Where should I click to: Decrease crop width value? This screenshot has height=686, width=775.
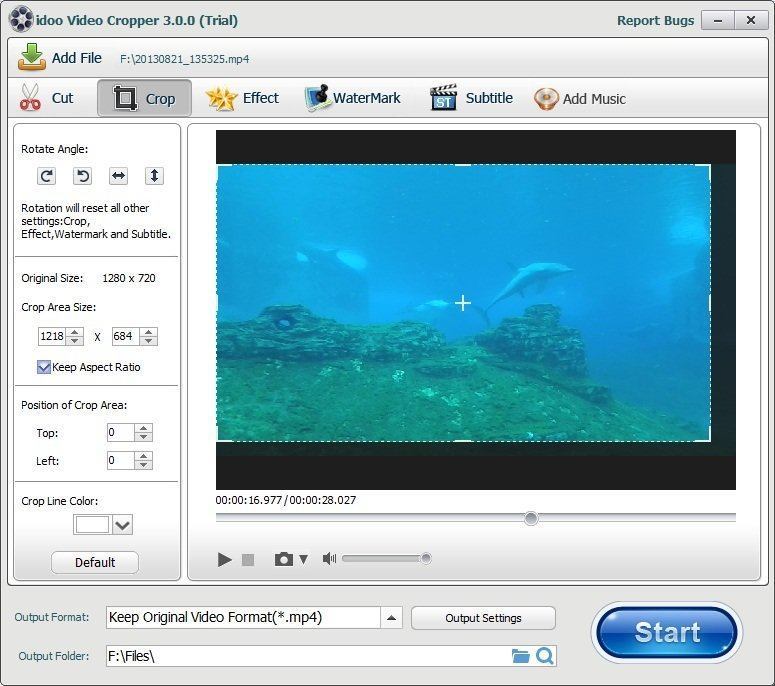(x=75, y=341)
